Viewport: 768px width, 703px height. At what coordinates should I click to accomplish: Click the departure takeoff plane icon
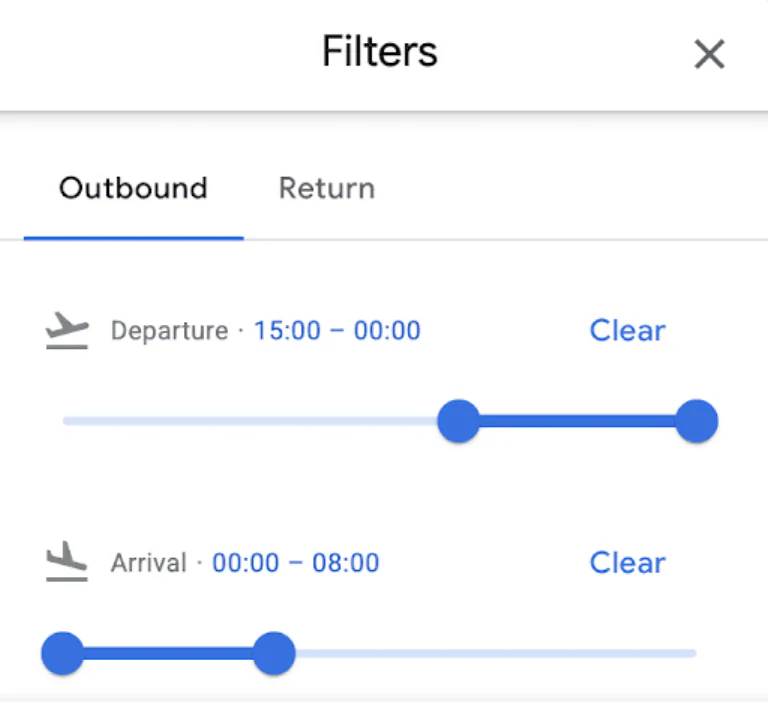pyautogui.click(x=67, y=331)
